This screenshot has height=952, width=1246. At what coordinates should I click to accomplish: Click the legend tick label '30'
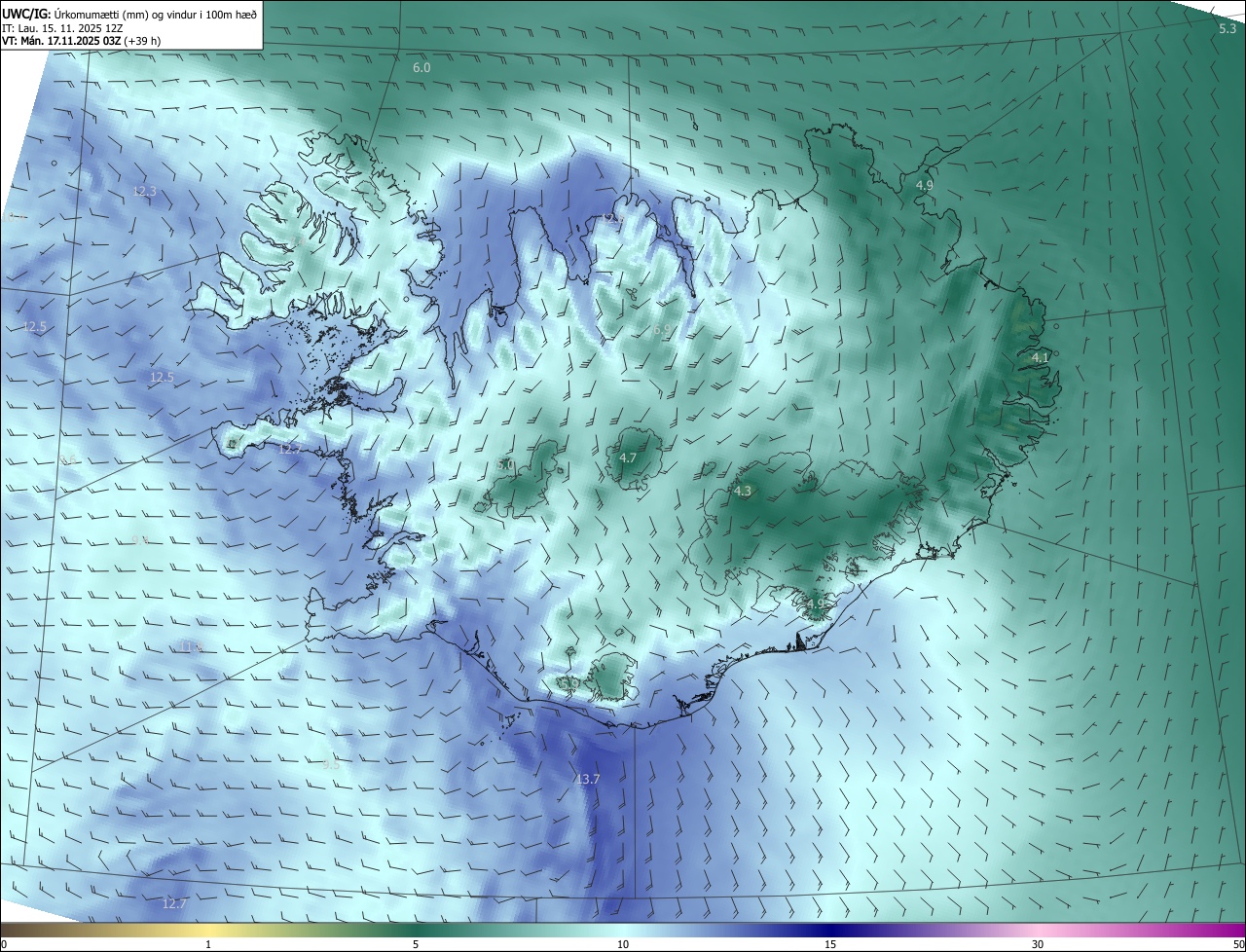point(1038,944)
